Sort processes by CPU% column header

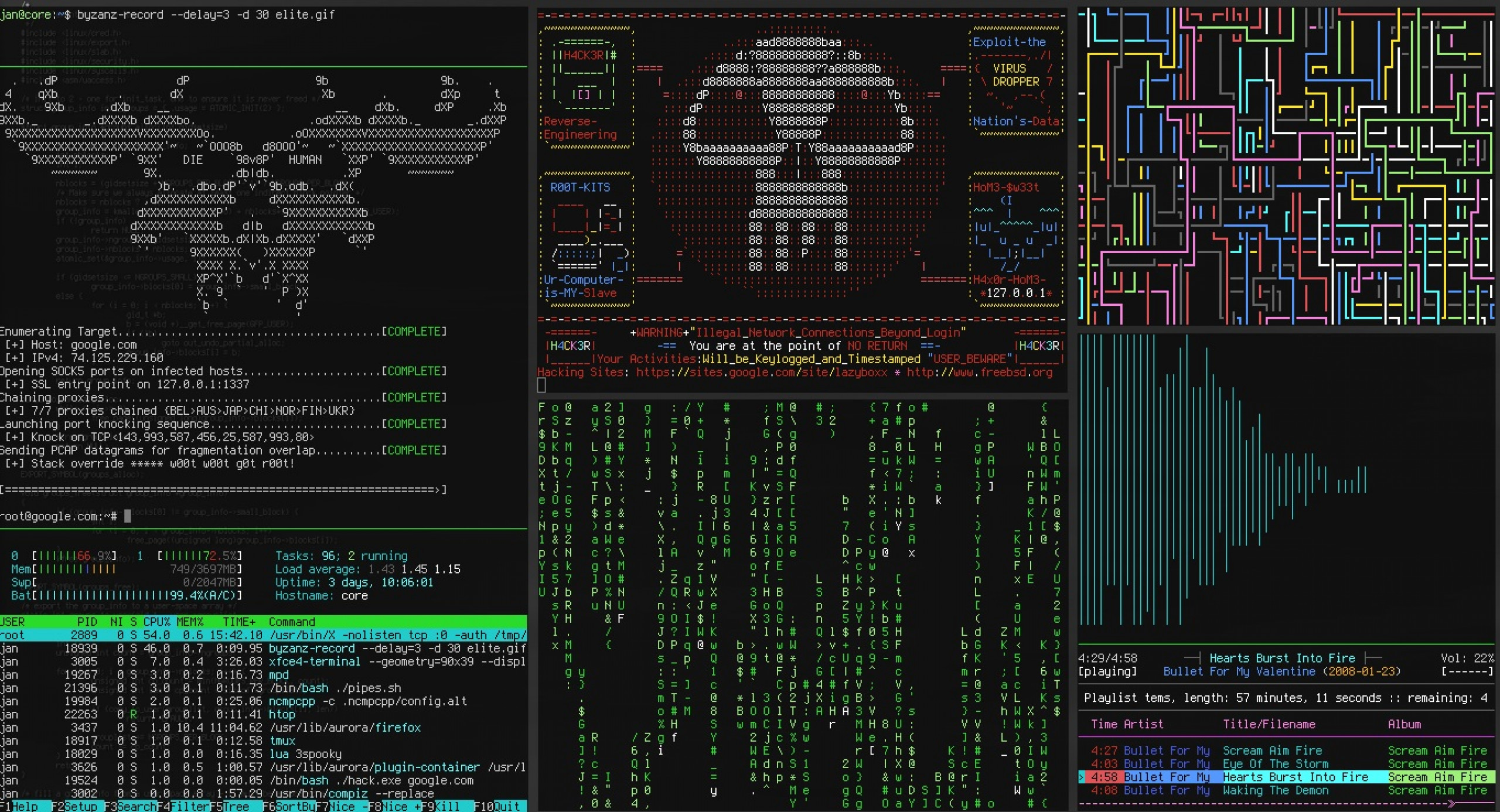point(156,622)
